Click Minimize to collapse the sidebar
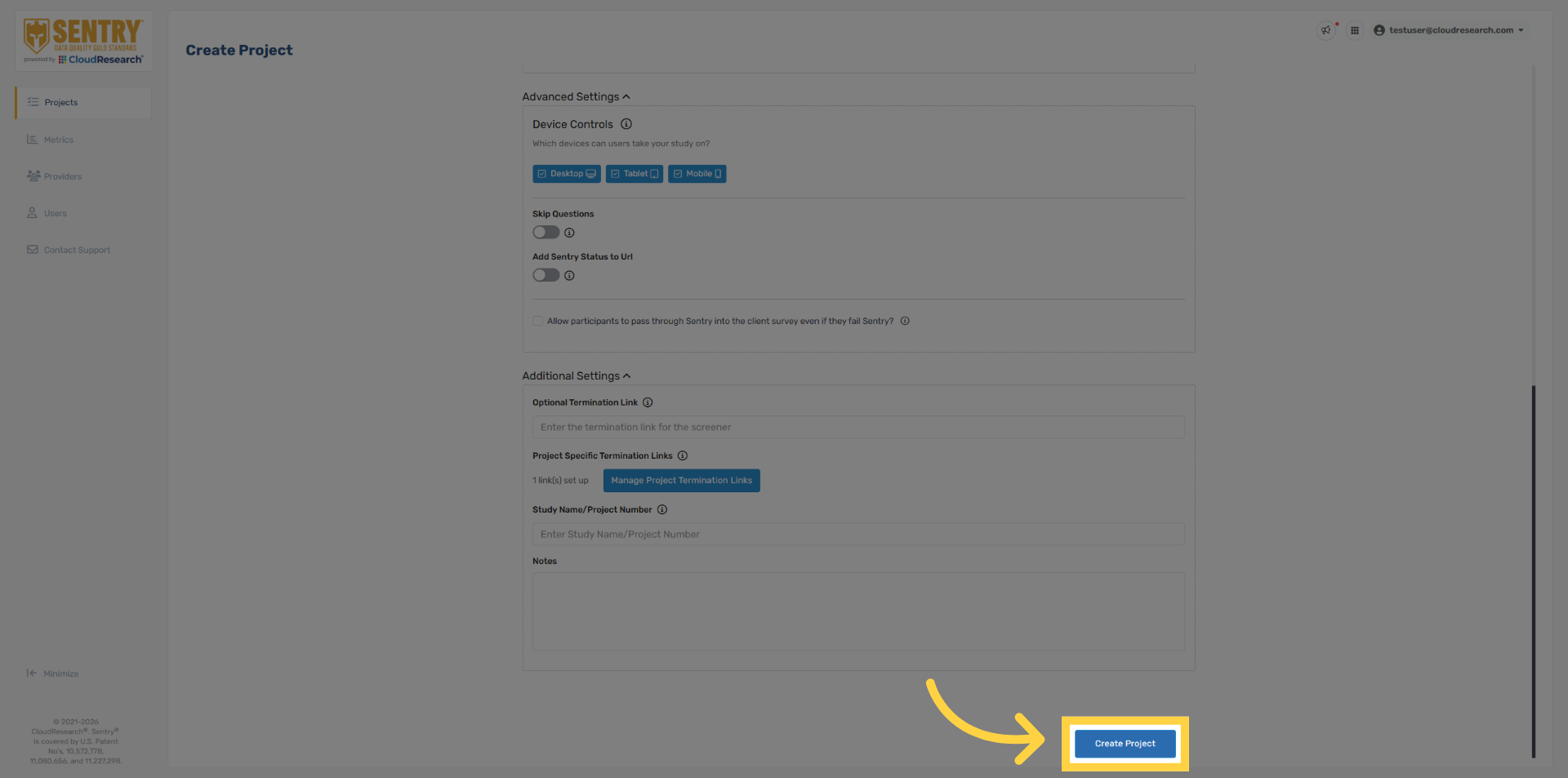This screenshot has width=1568, height=778. click(x=52, y=674)
